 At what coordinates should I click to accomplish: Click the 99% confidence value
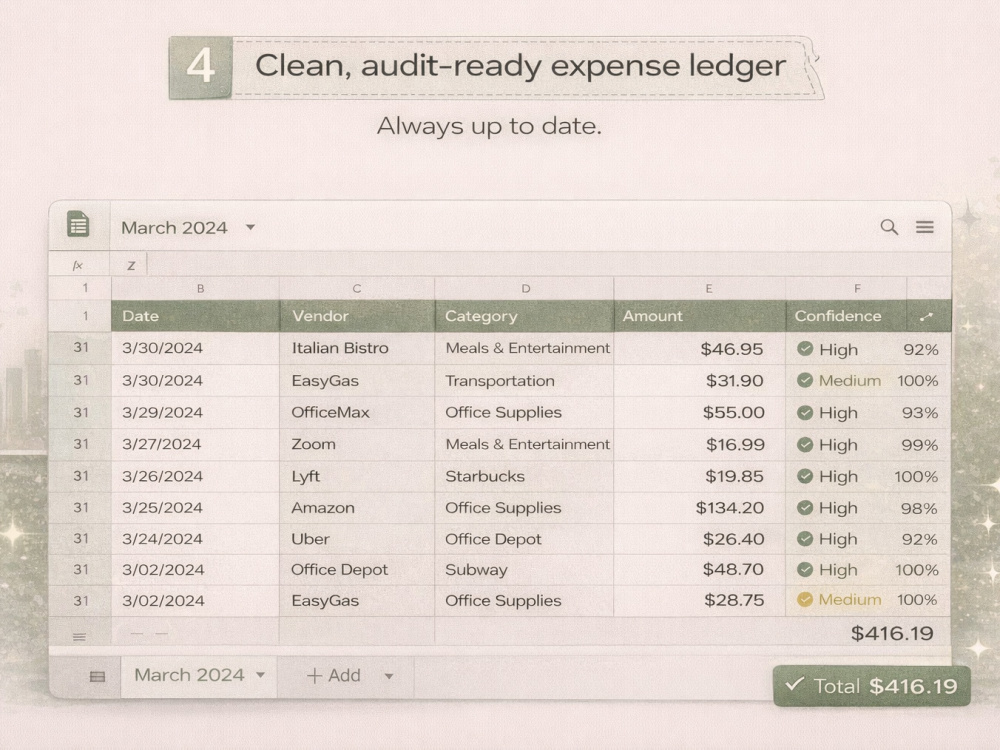[920, 445]
